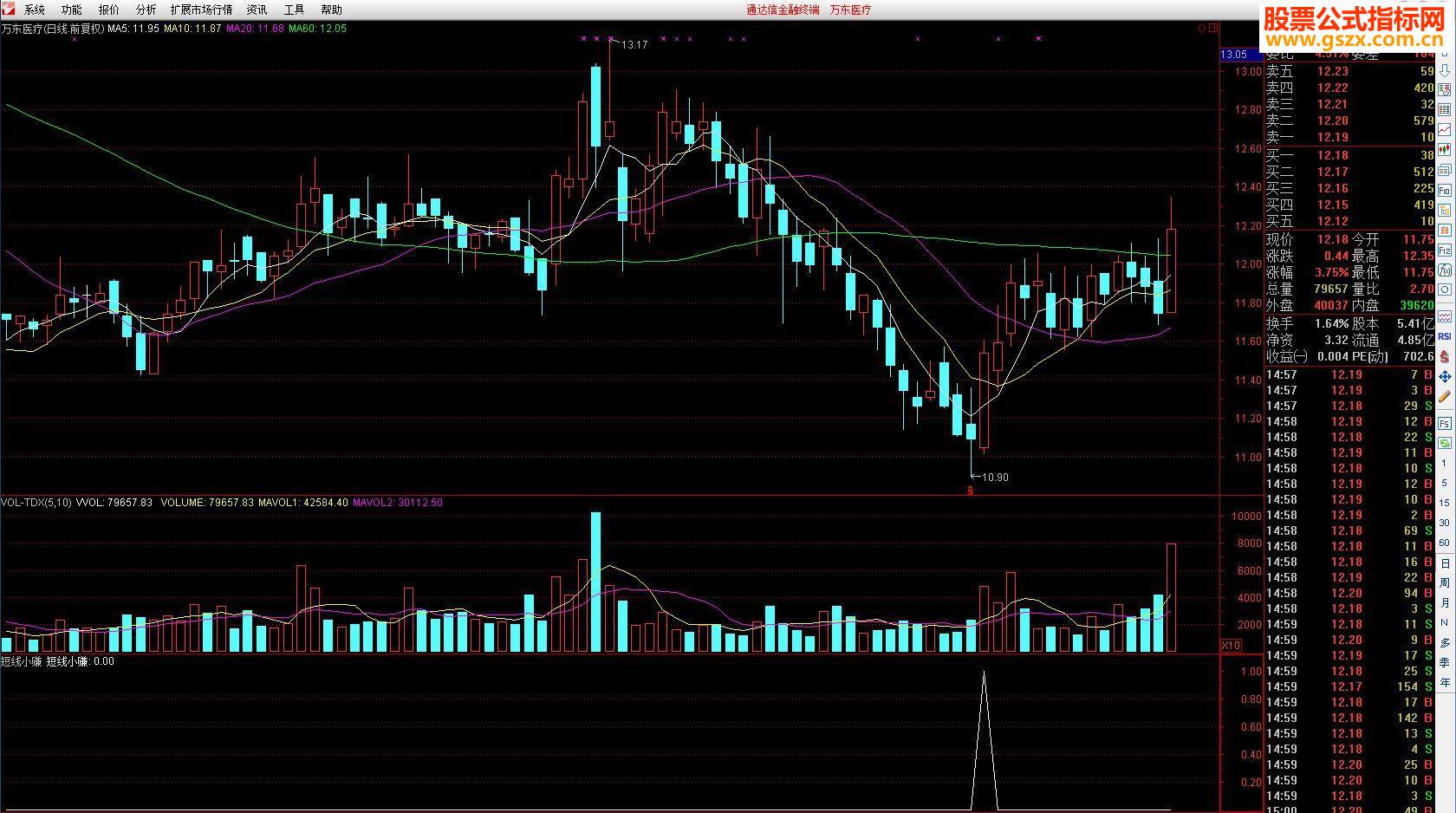Viewport: 1456px width, 813px height.
Task: Click the X10 volume scale label
Action: coord(1231,645)
